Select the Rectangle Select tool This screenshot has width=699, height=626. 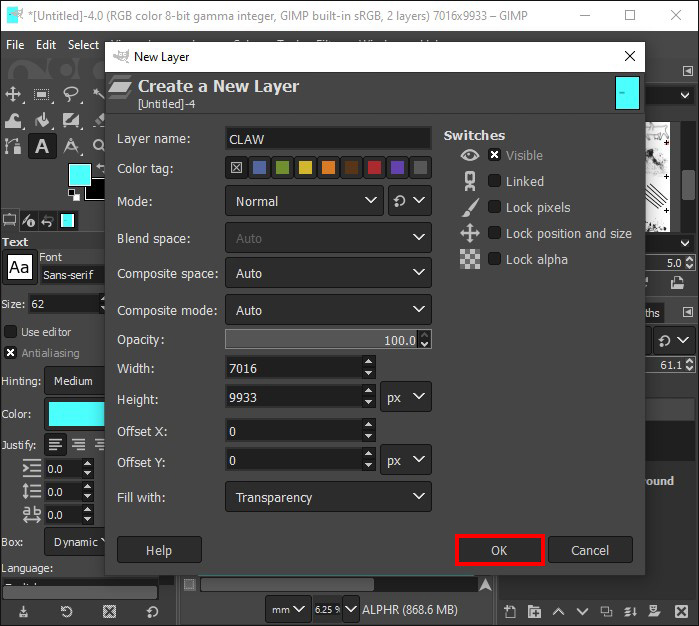(x=41, y=94)
